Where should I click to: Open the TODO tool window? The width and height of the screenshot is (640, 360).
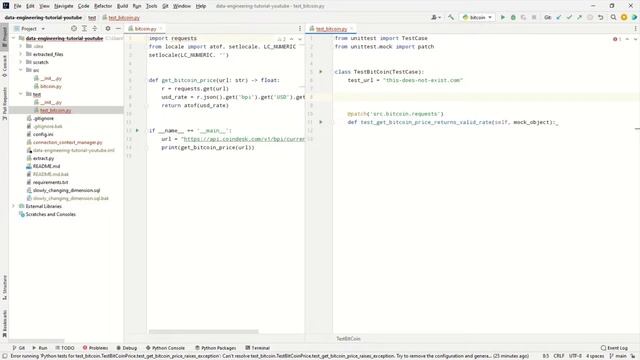pos(64,348)
